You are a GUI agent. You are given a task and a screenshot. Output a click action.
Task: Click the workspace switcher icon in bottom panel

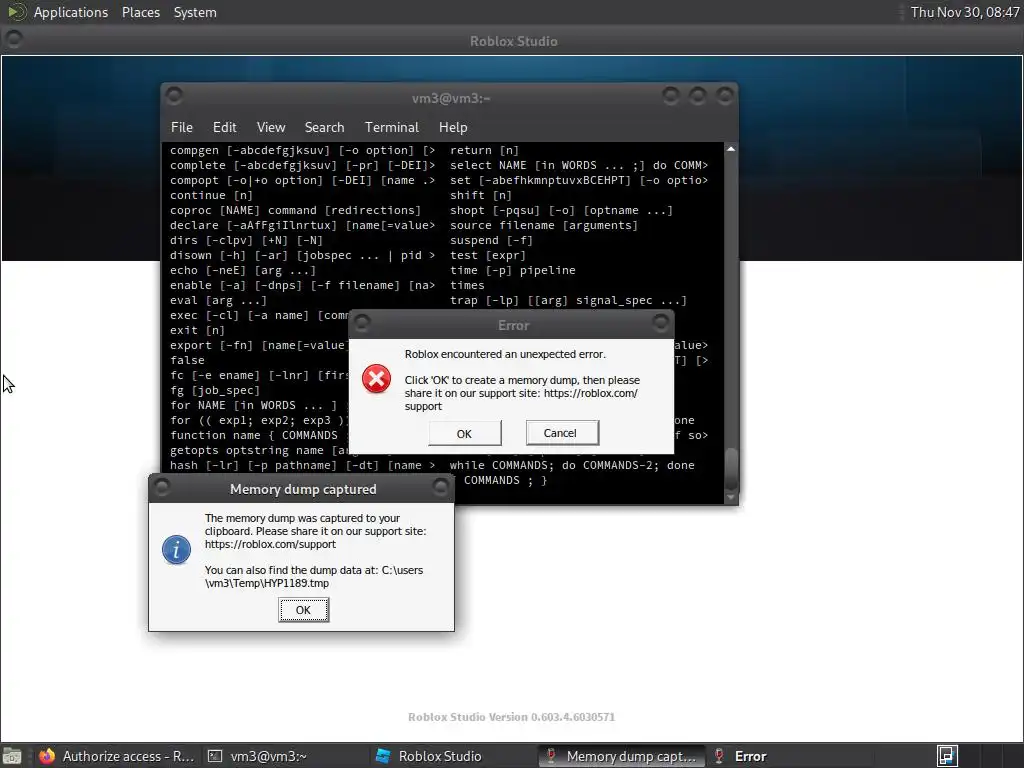click(947, 756)
